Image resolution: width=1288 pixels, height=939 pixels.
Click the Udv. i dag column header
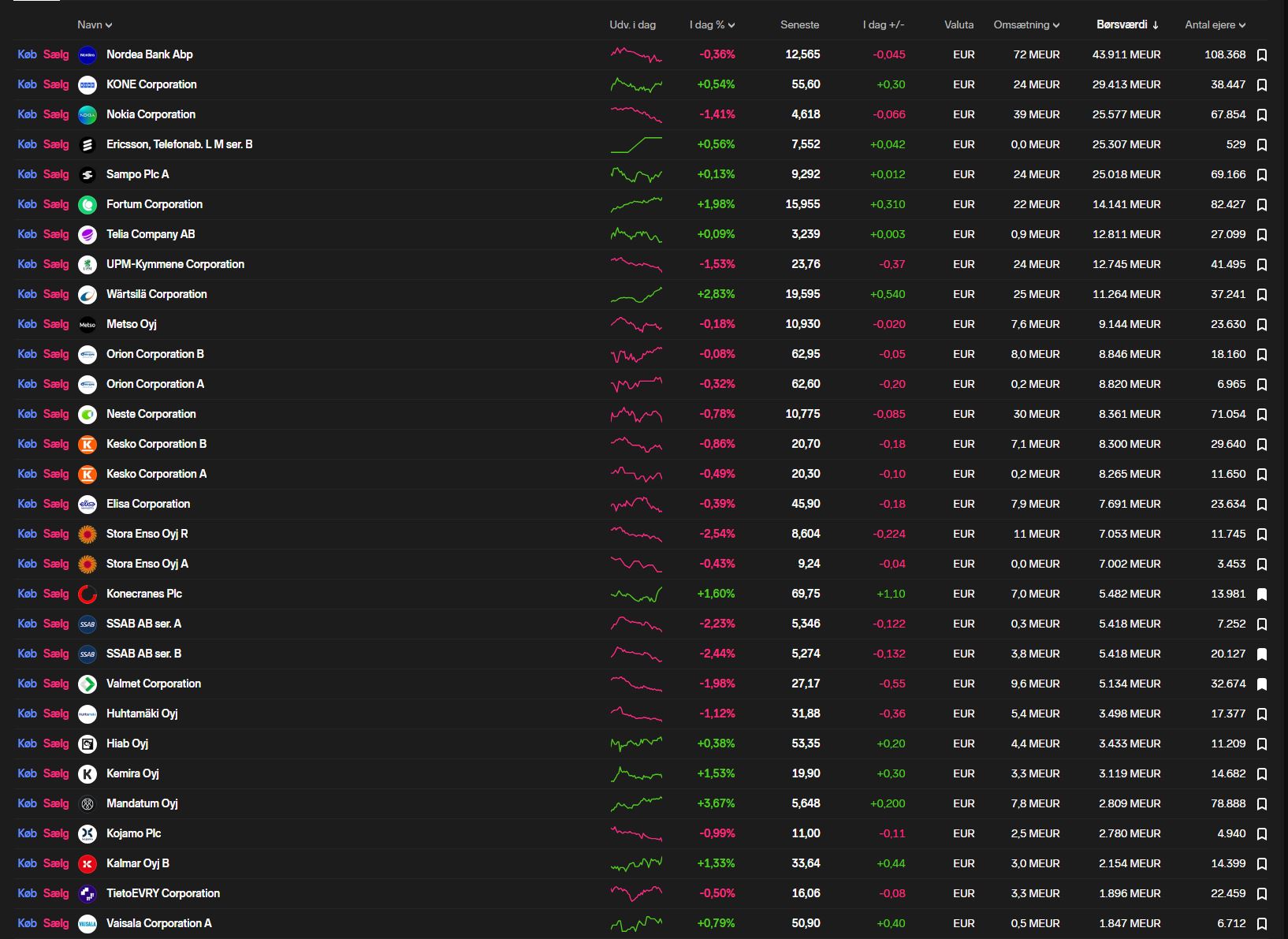[632, 25]
